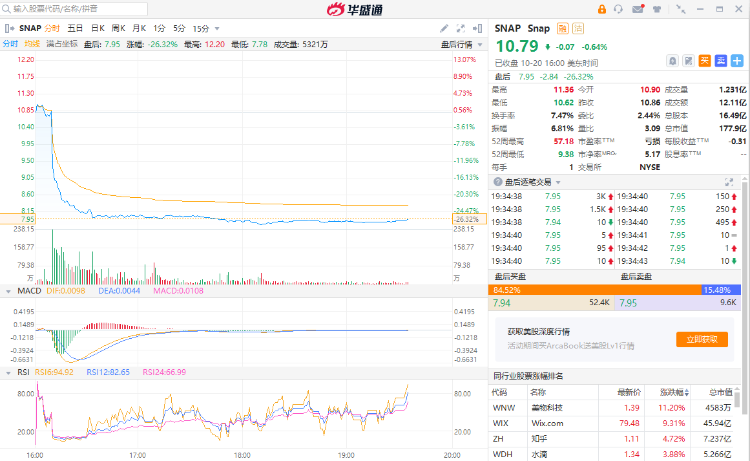Click the 最新价 column header
750x461 pixels.
click(629, 393)
